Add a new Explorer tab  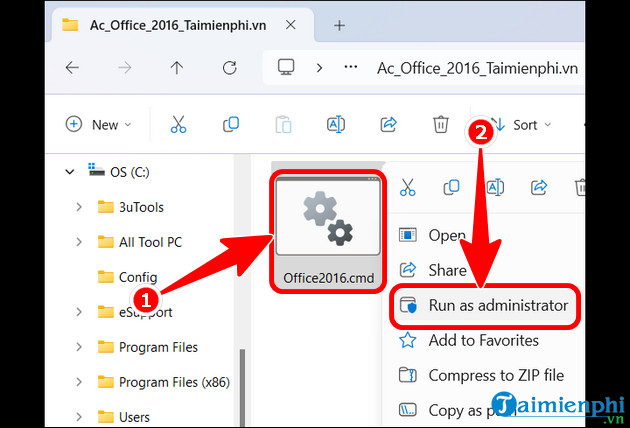(340, 26)
